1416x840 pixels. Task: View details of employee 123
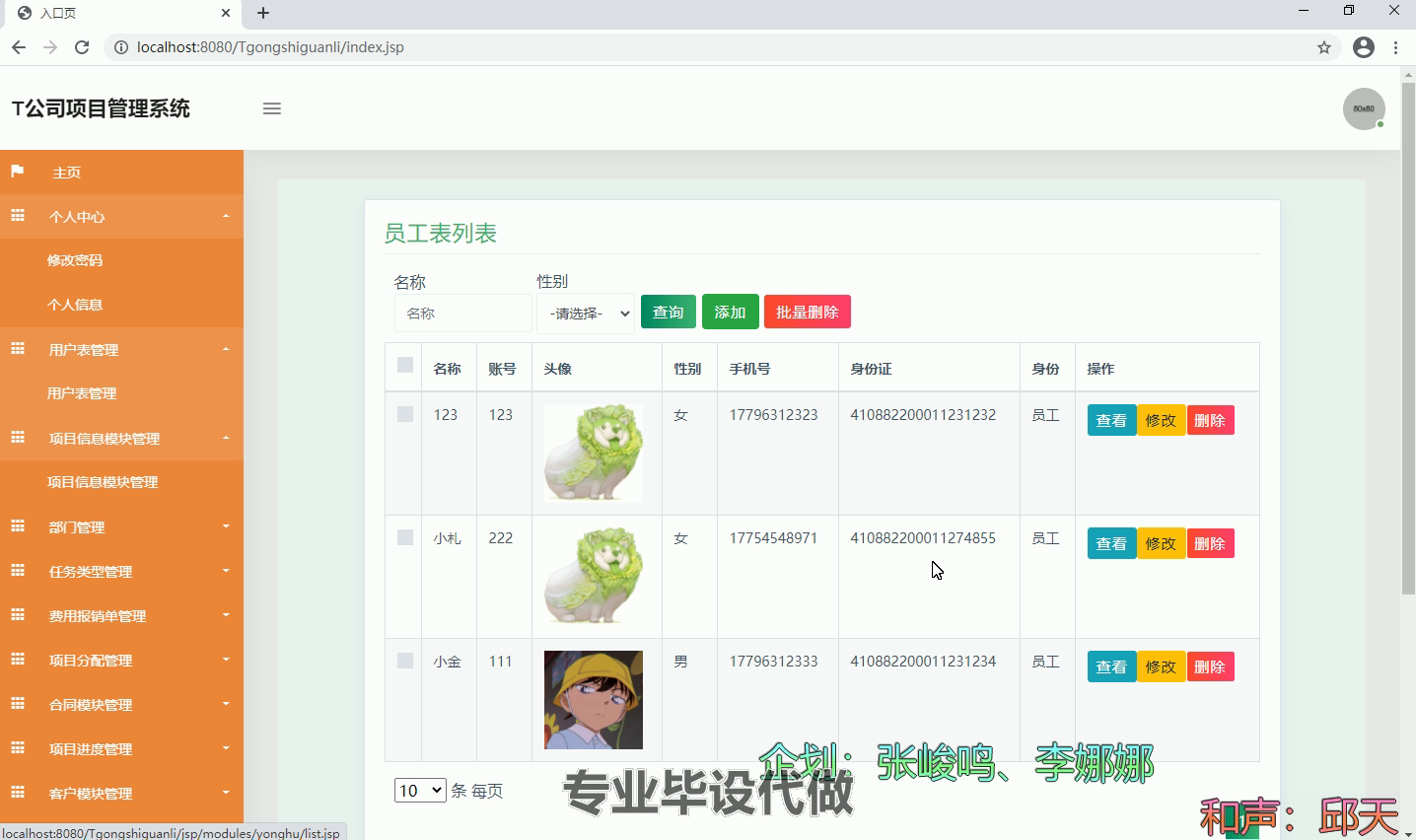coord(1111,420)
